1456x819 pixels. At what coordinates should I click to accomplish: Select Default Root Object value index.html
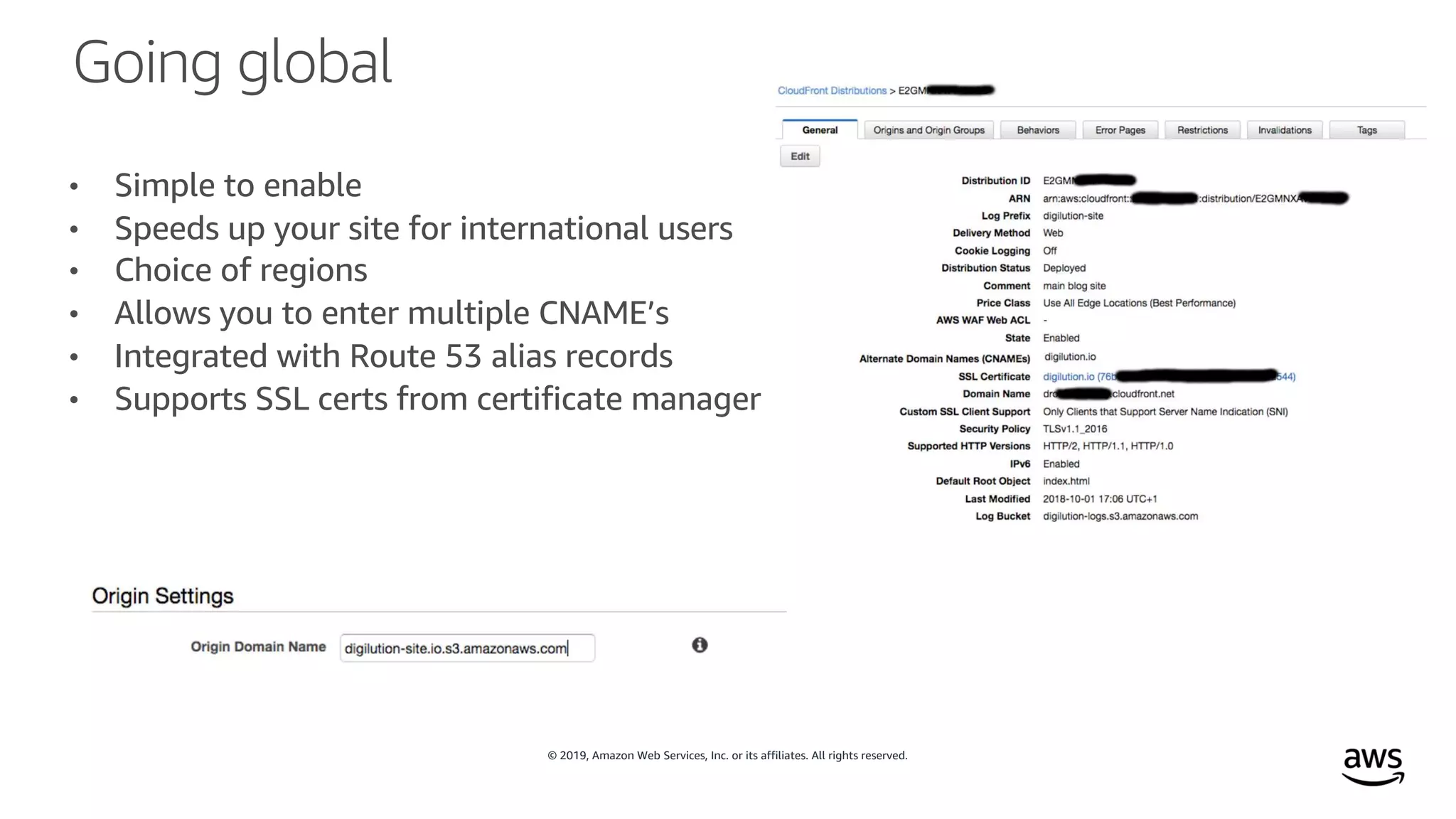1066,481
